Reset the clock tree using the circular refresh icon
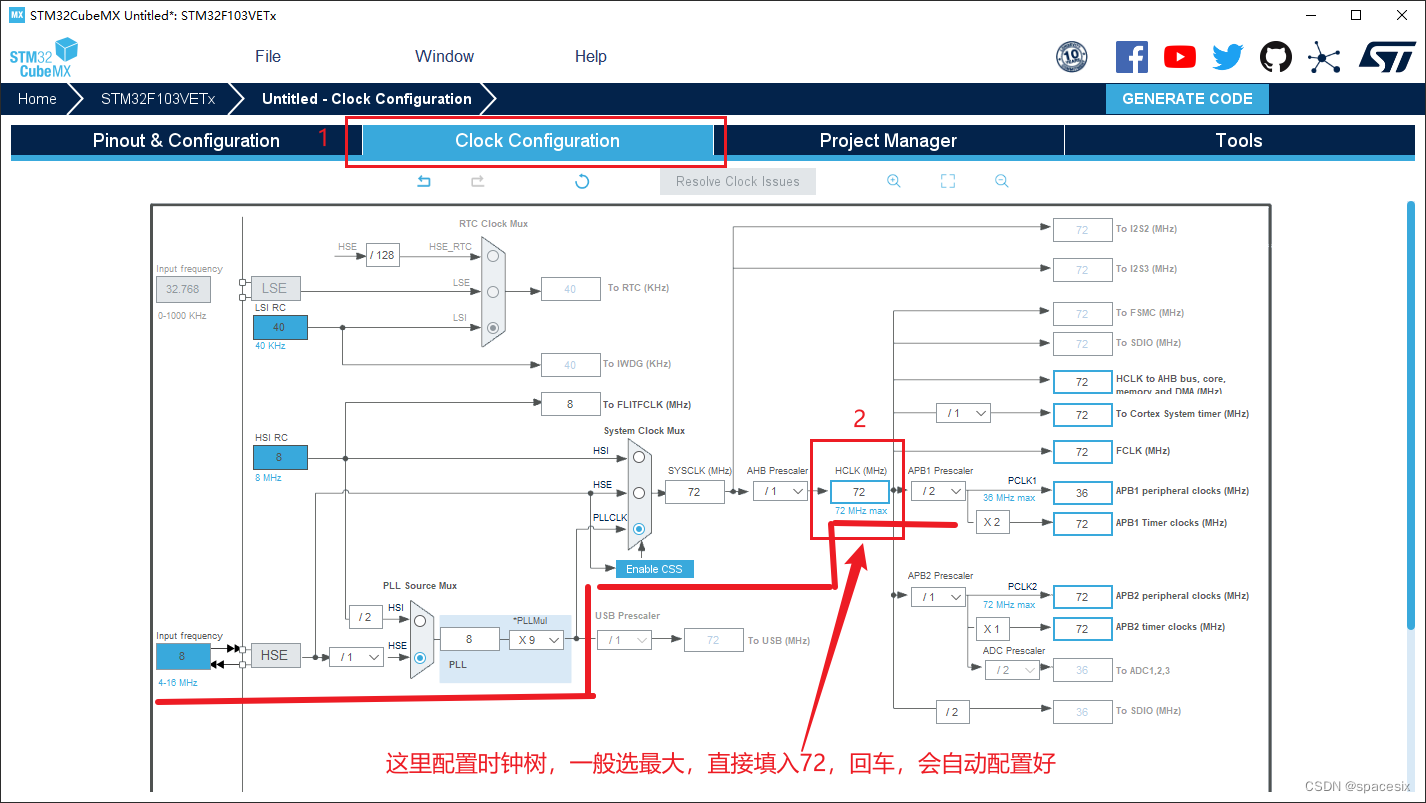This screenshot has height=803, width=1426. [x=582, y=181]
